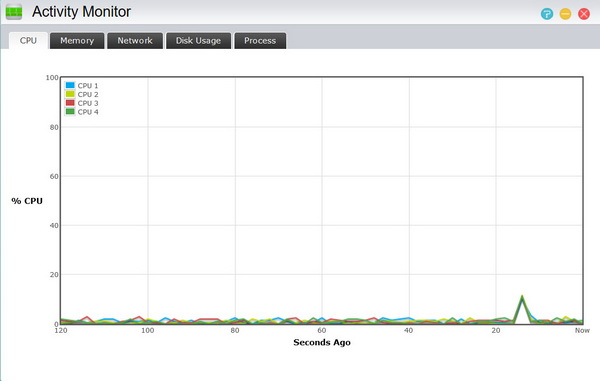
Task: Click the "% CPU" axis label
Action: pyautogui.click(x=27, y=201)
